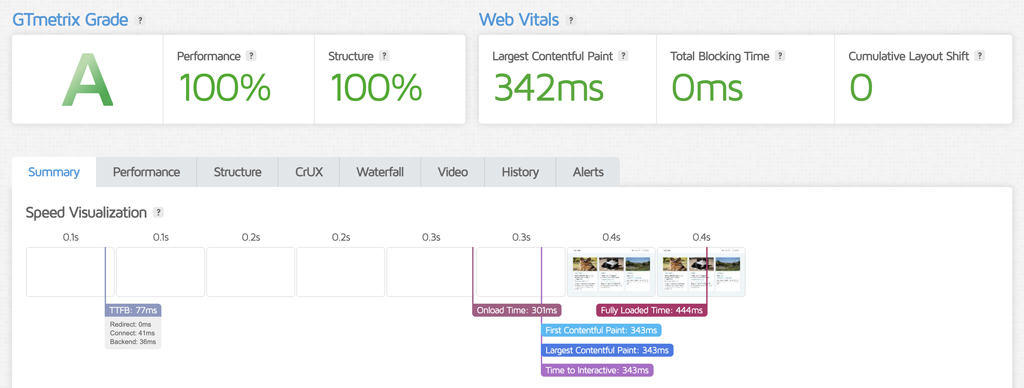The width and height of the screenshot is (1024, 388).
Task: Click the large A grade letter
Action: [x=88, y=80]
